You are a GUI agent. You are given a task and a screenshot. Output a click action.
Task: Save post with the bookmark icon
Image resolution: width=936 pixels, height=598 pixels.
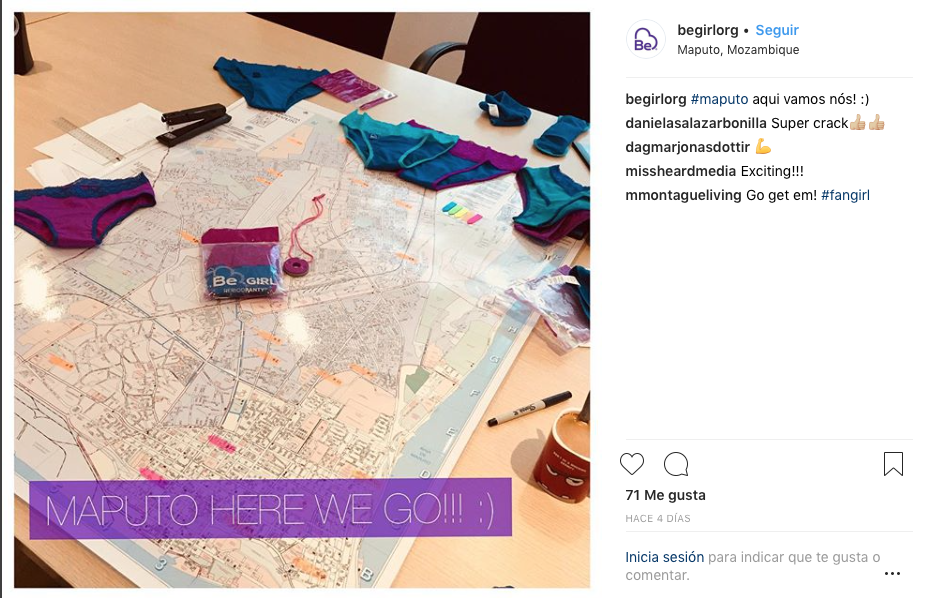[x=893, y=464]
